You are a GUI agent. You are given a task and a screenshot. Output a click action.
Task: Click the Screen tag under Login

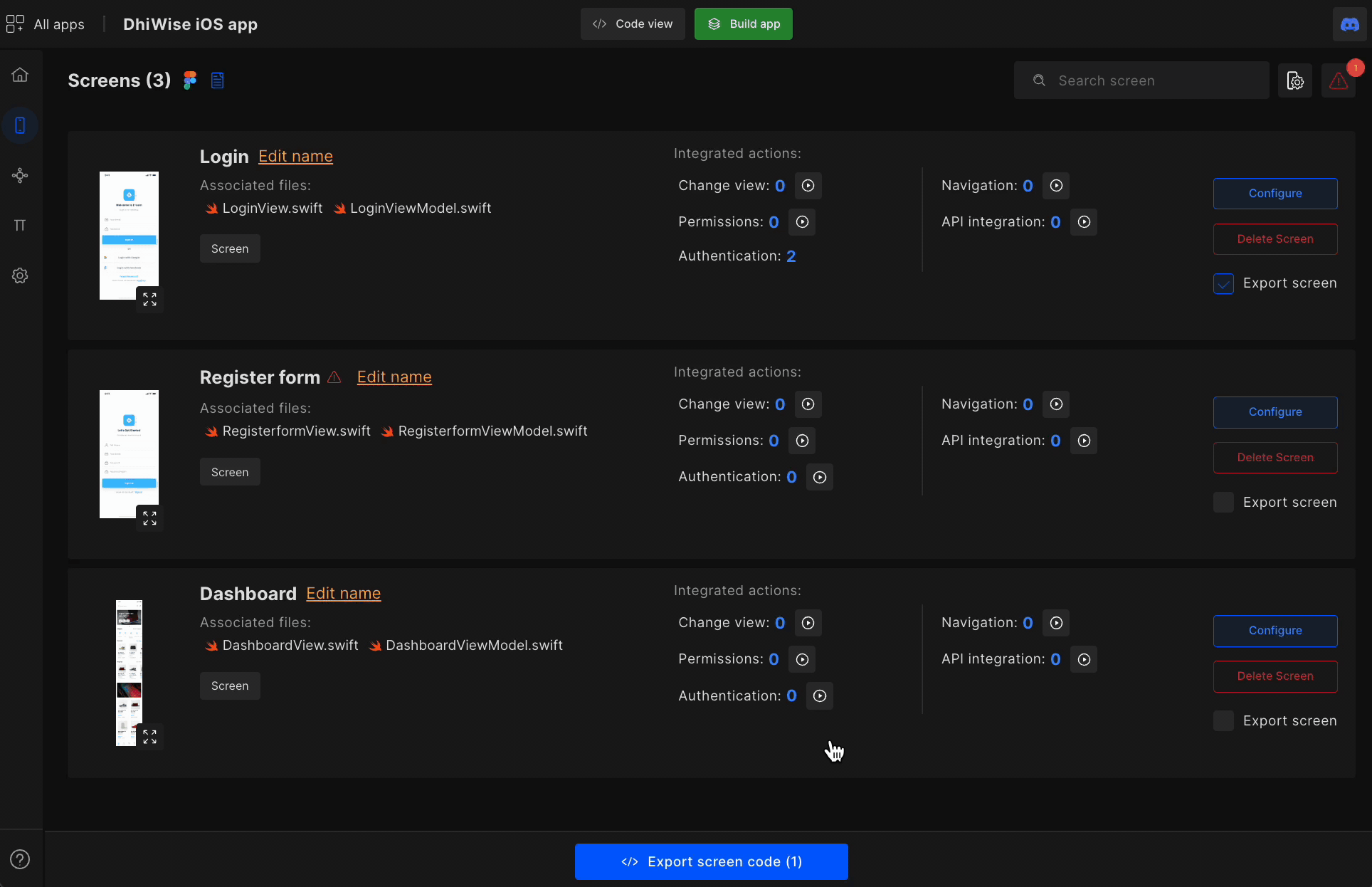pos(230,249)
